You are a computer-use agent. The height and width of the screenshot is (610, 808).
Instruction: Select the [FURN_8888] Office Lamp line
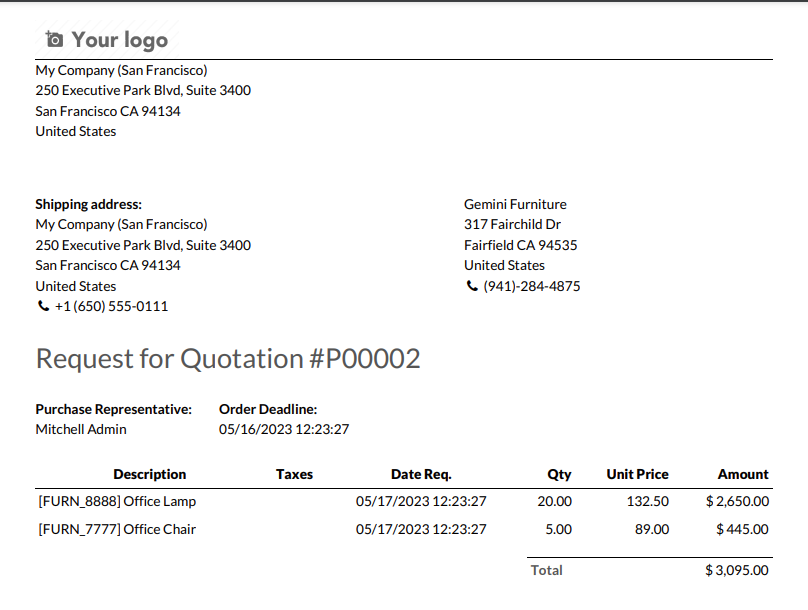tap(117, 501)
